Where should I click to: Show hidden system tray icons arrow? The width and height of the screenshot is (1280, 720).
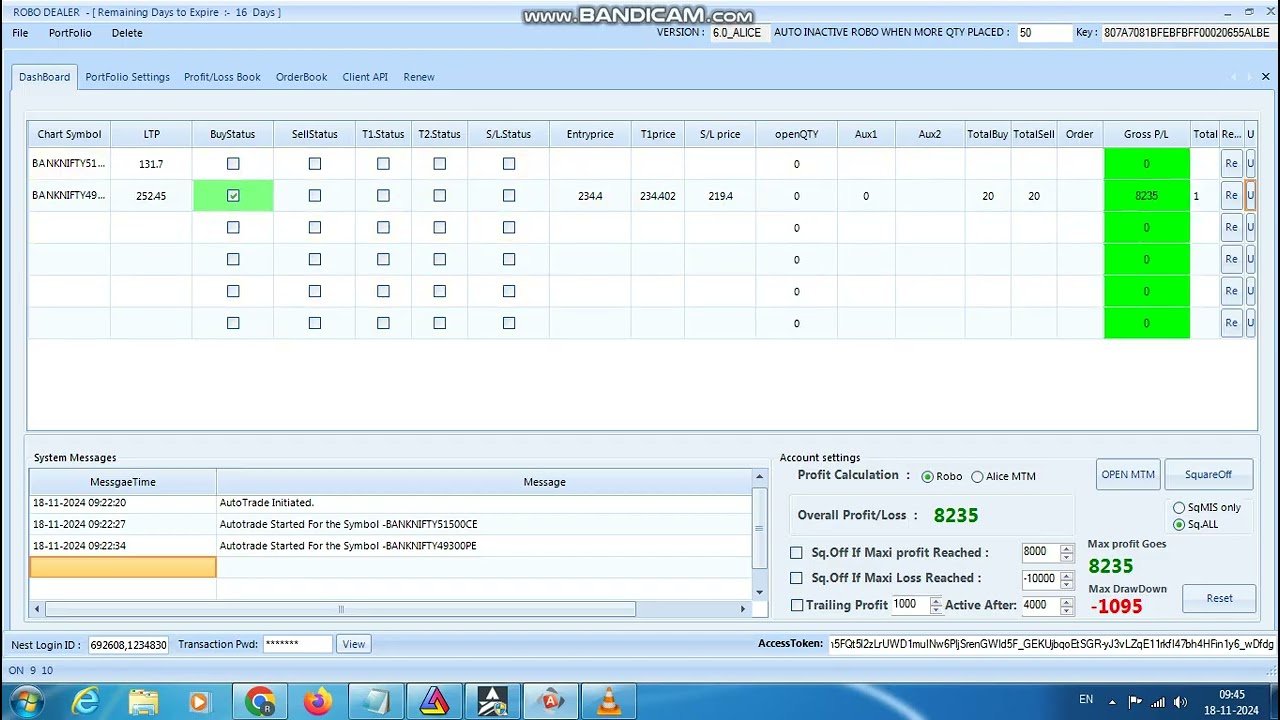pyautogui.click(x=1114, y=701)
